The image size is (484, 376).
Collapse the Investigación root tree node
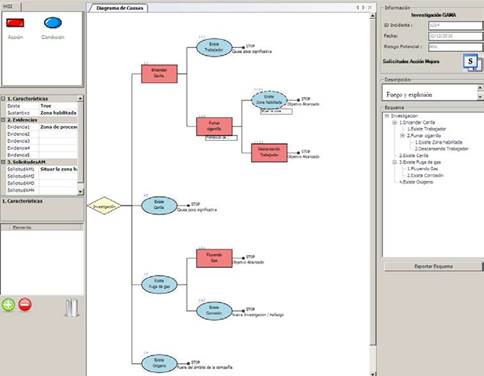[x=387, y=116]
